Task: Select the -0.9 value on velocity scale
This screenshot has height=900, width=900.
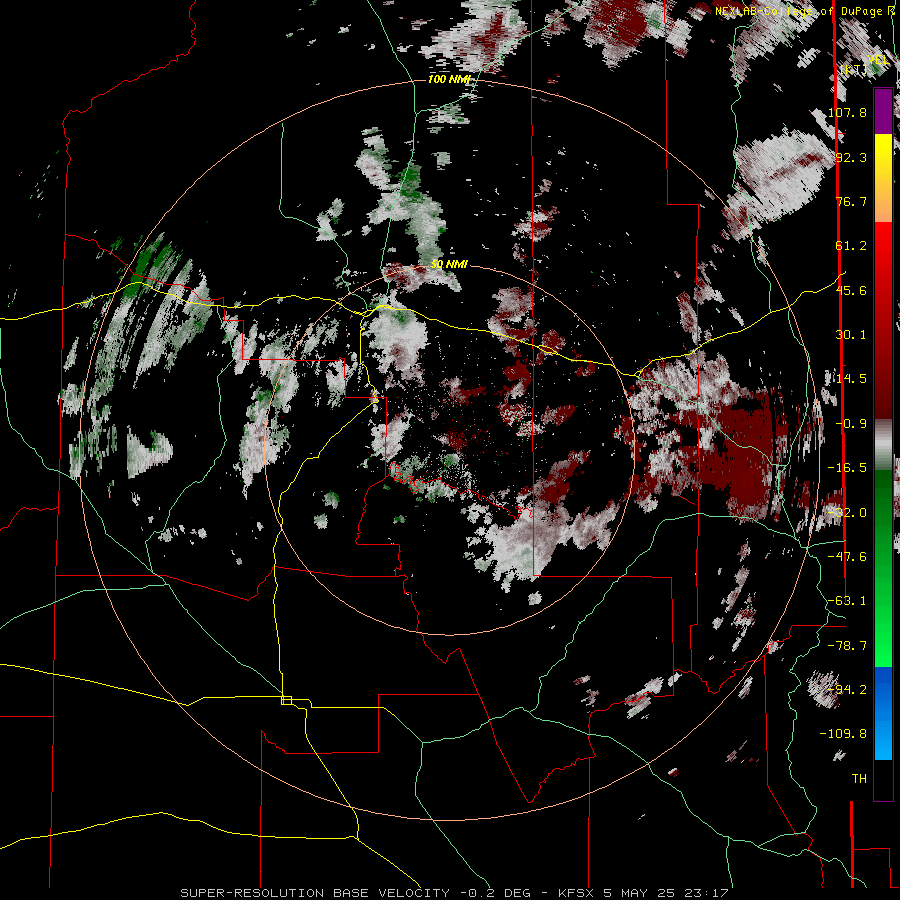Action: pos(851,424)
